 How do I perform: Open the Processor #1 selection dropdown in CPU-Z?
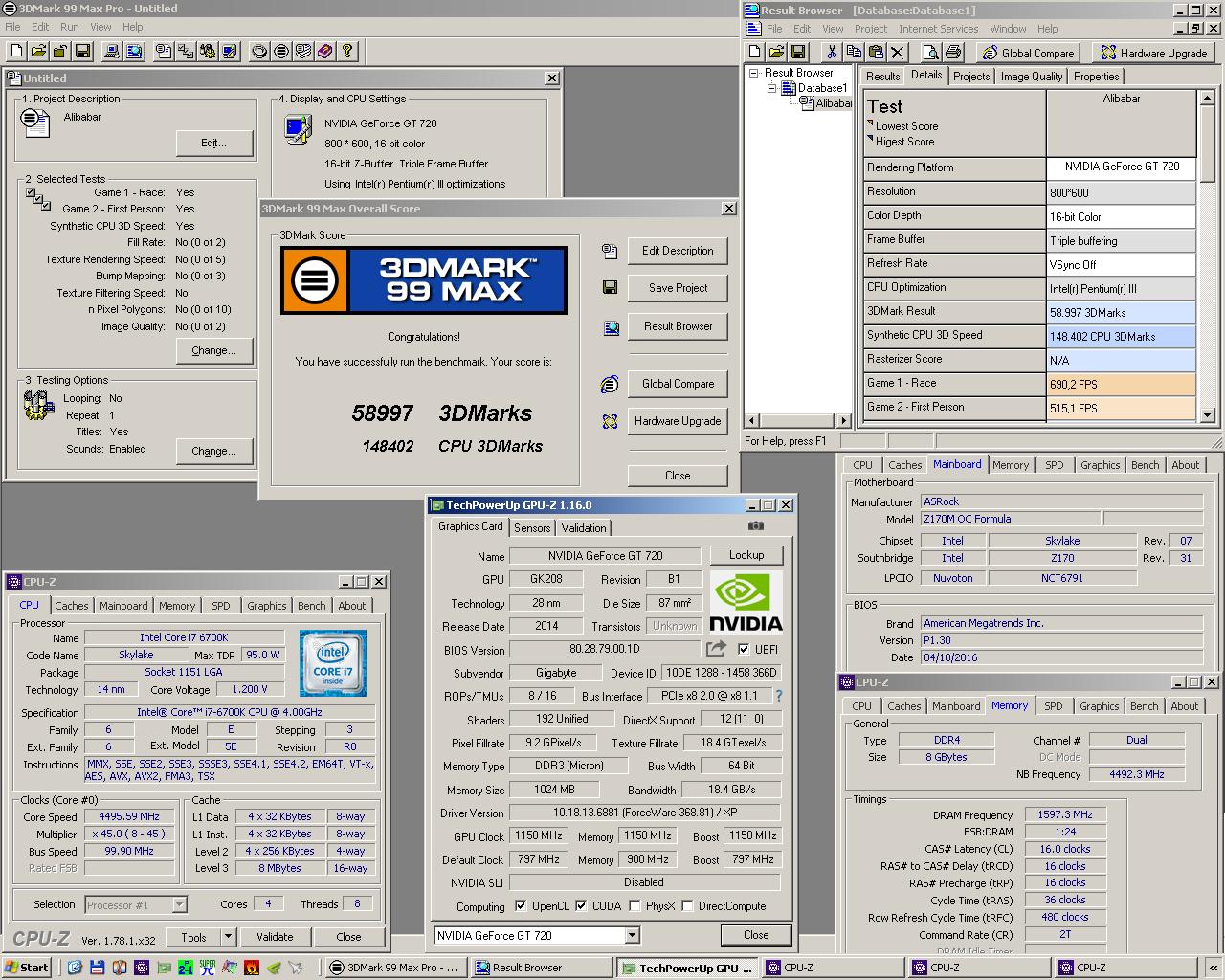(179, 904)
